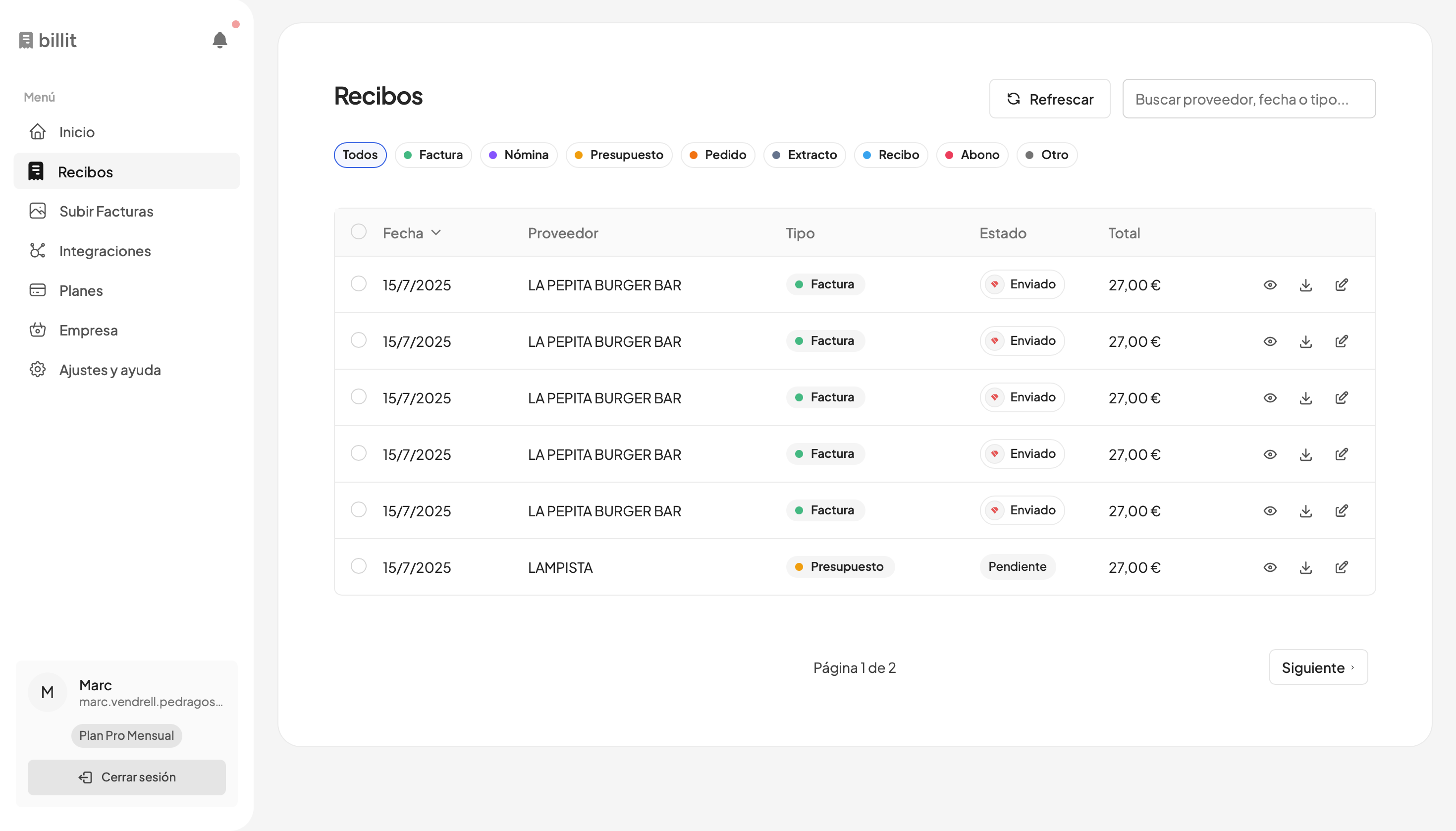
Task: View the third-row LA PEPITA receipt
Action: pyautogui.click(x=1270, y=398)
